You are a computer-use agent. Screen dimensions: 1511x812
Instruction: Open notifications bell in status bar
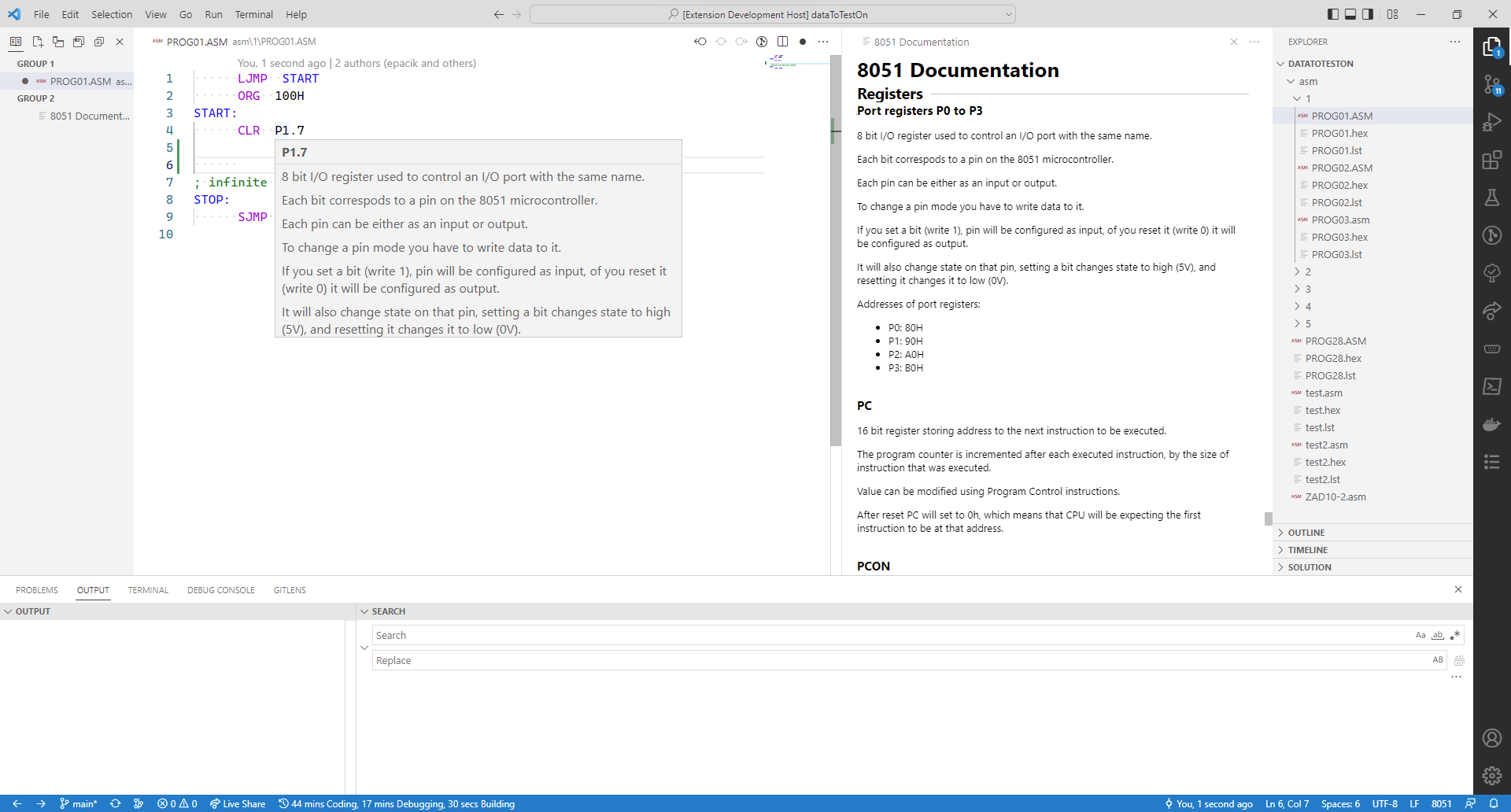[x=1494, y=803]
